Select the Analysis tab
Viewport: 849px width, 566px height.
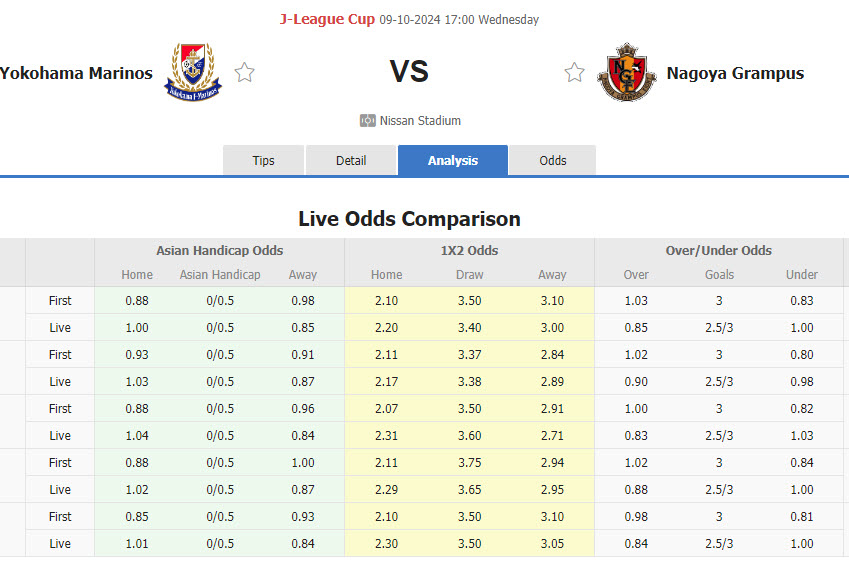(x=453, y=160)
